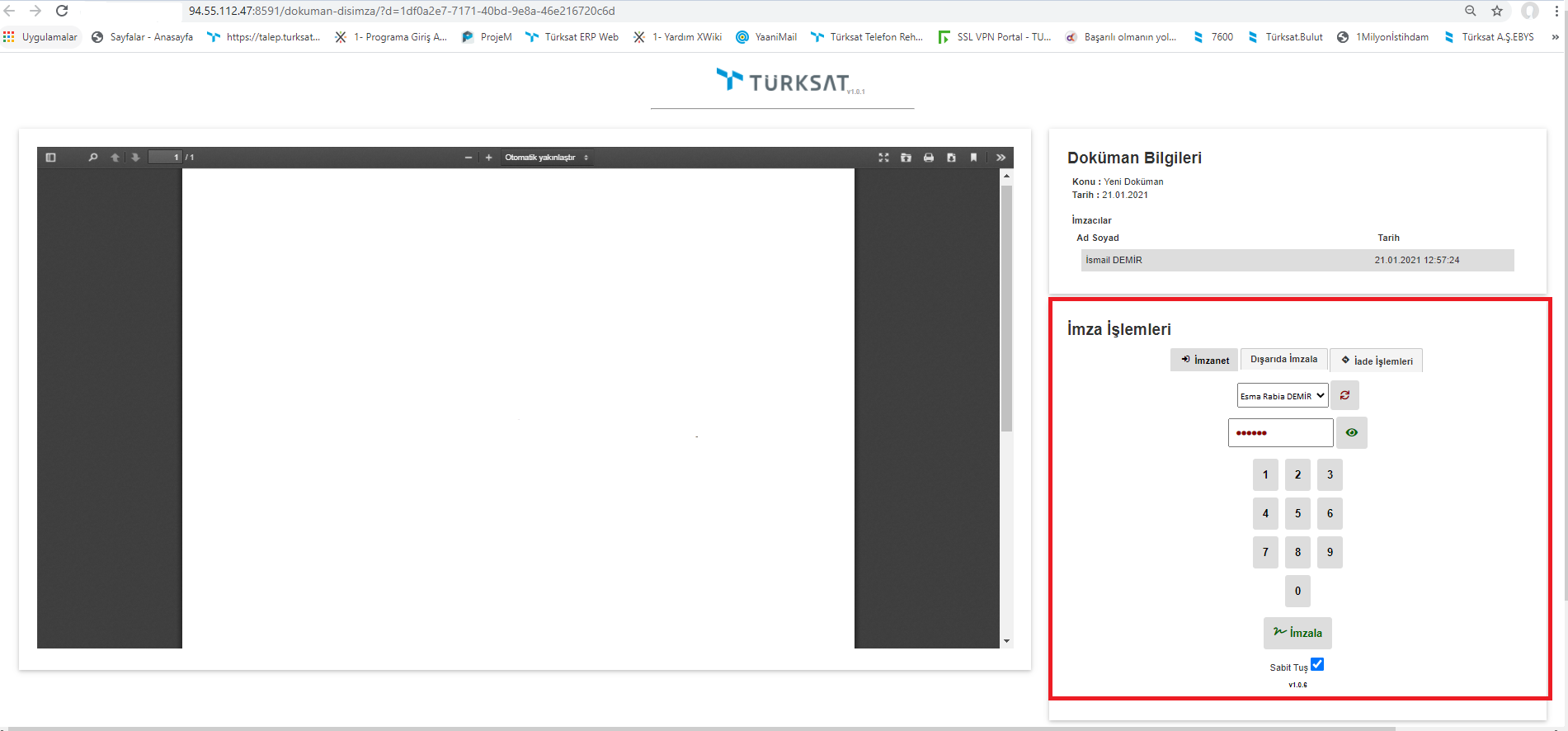The height and width of the screenshot is (731, 1568).
Task: Refresh the signer list
Action: click(1344, 396)
